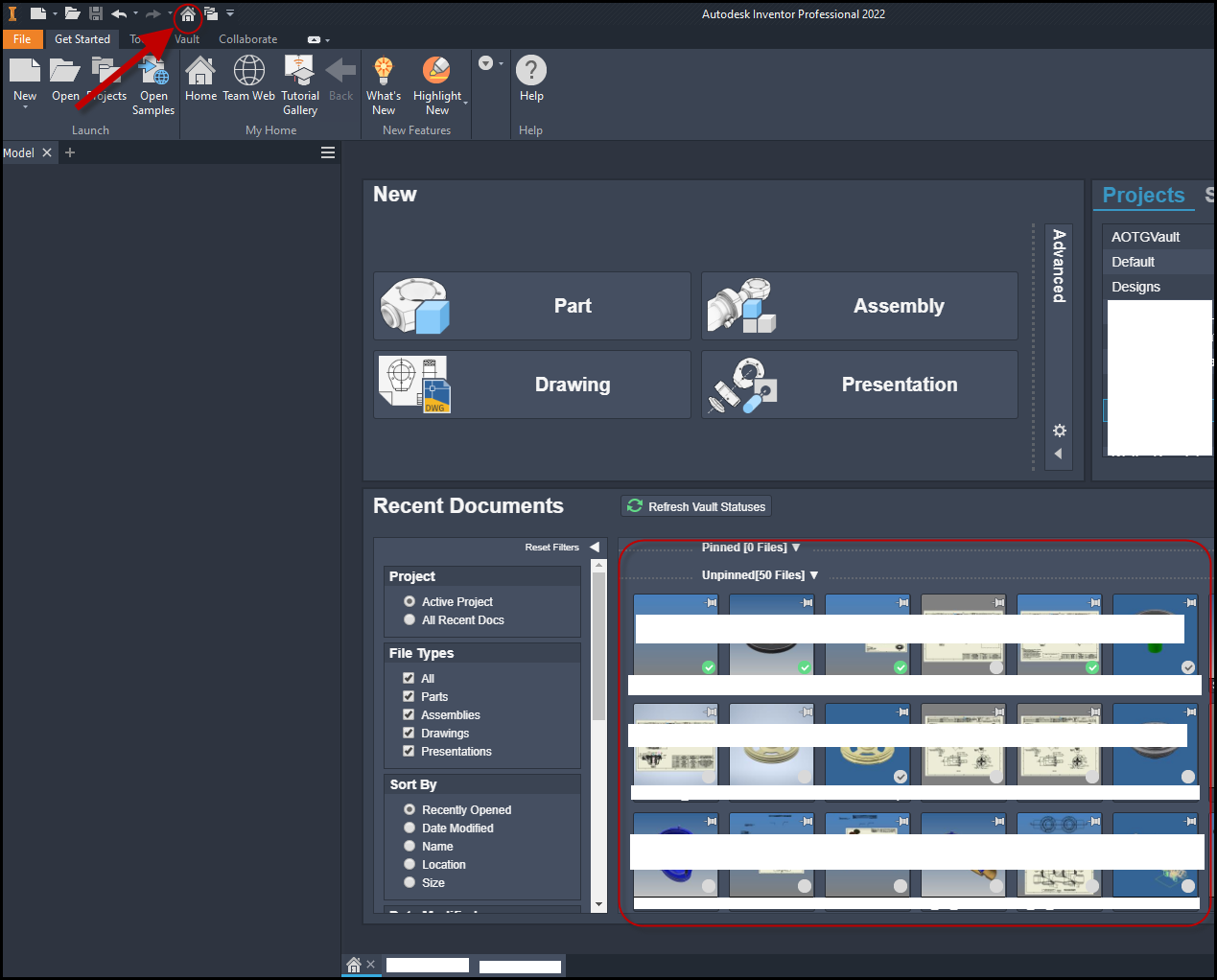Sort recent documents by Name

click(410, 846)
